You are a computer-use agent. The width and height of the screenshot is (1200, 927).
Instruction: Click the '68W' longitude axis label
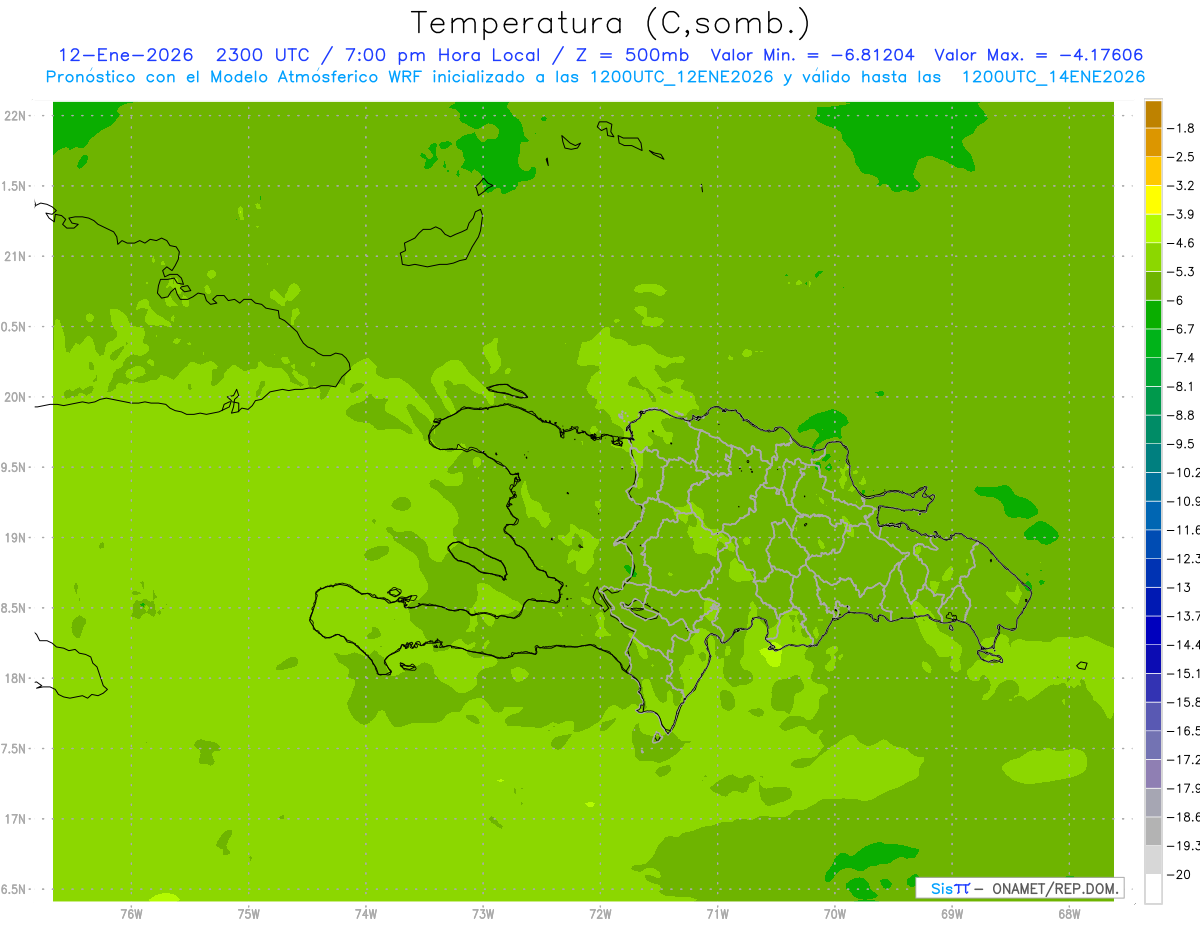click(x=1069, y=914)
